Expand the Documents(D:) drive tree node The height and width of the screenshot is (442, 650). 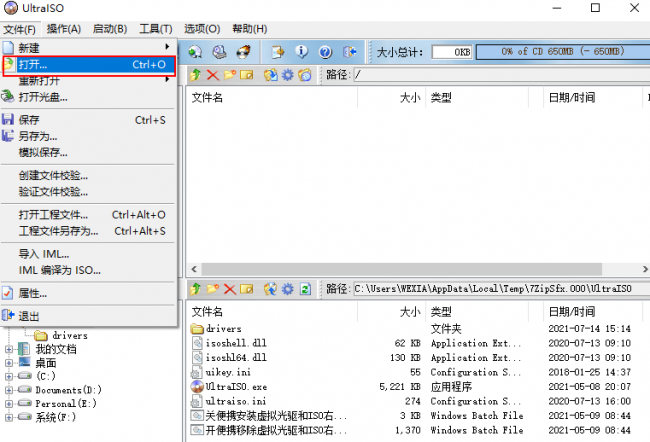coord(8,390)
